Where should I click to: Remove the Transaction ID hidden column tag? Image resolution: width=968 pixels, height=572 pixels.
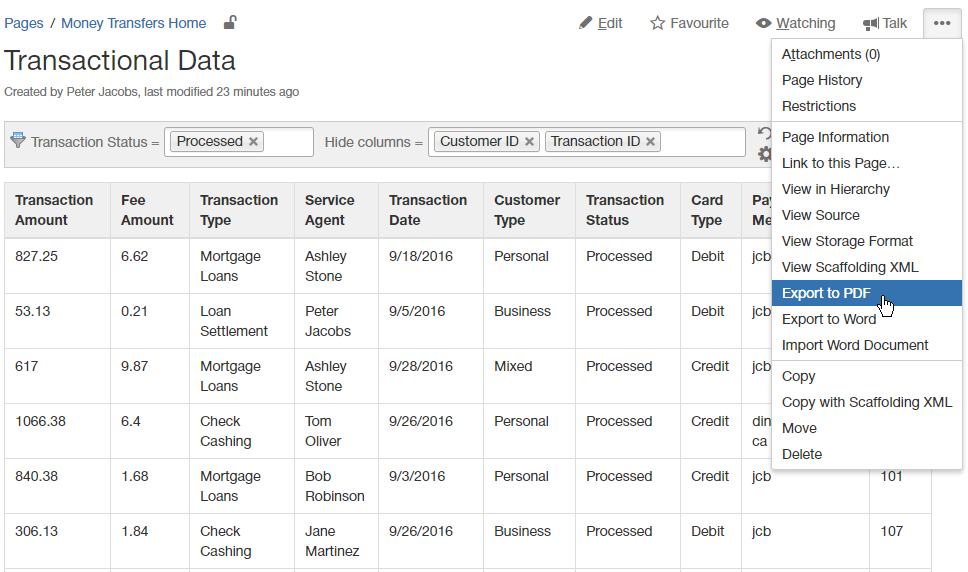pyautogui.click(x=651, y=142)
